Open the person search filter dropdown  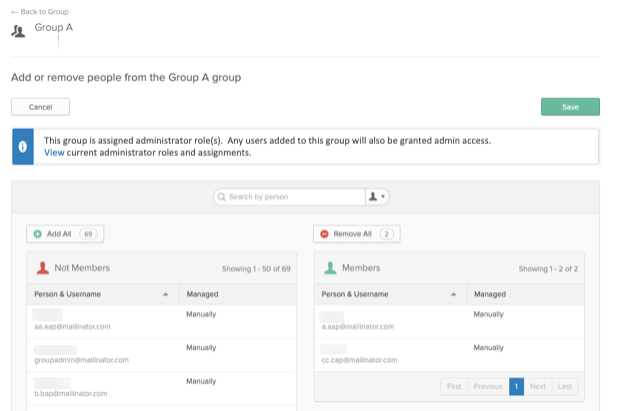pos(377,197)
